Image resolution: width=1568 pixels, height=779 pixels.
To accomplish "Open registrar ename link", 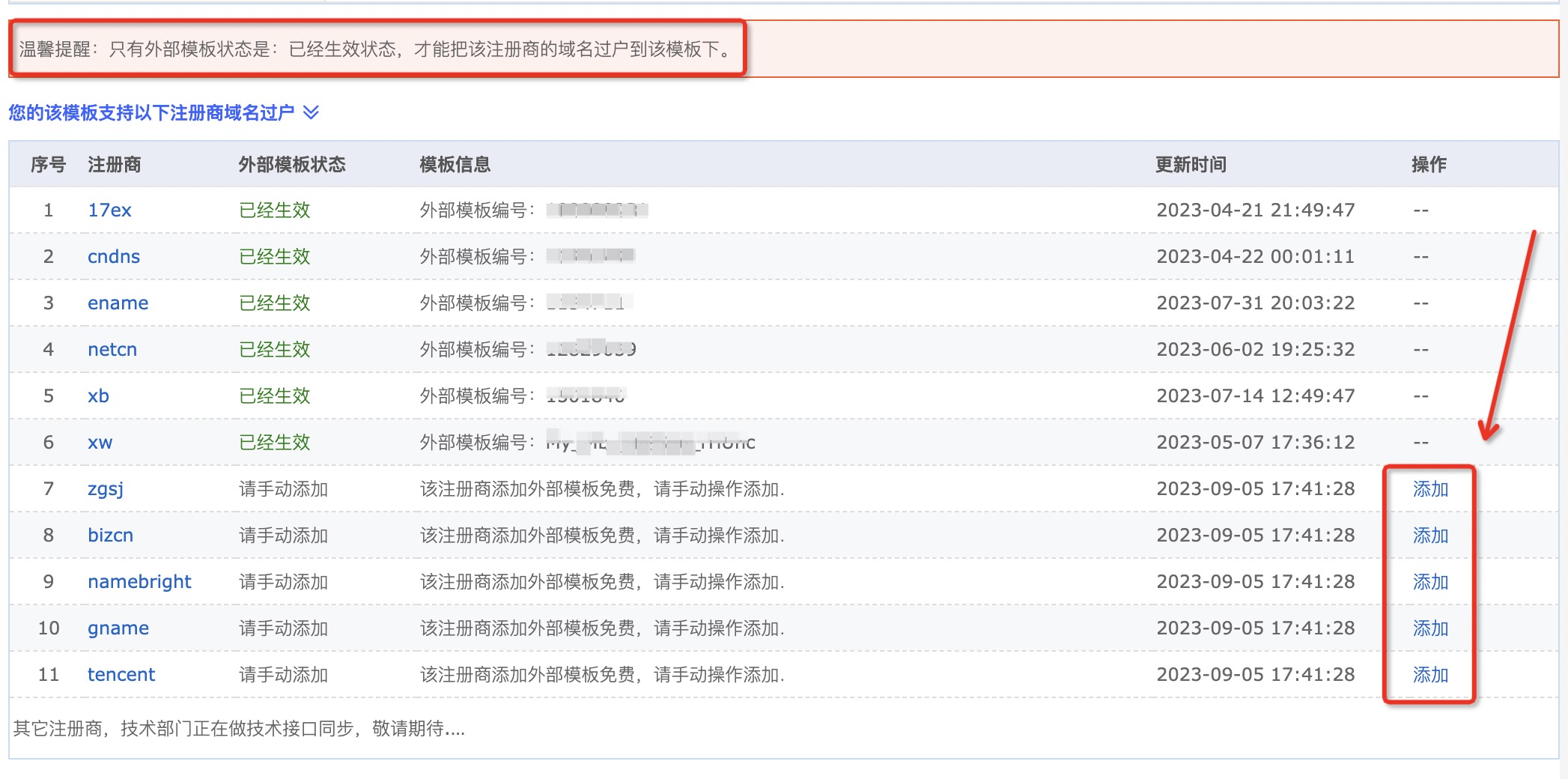I will point(118,303).
